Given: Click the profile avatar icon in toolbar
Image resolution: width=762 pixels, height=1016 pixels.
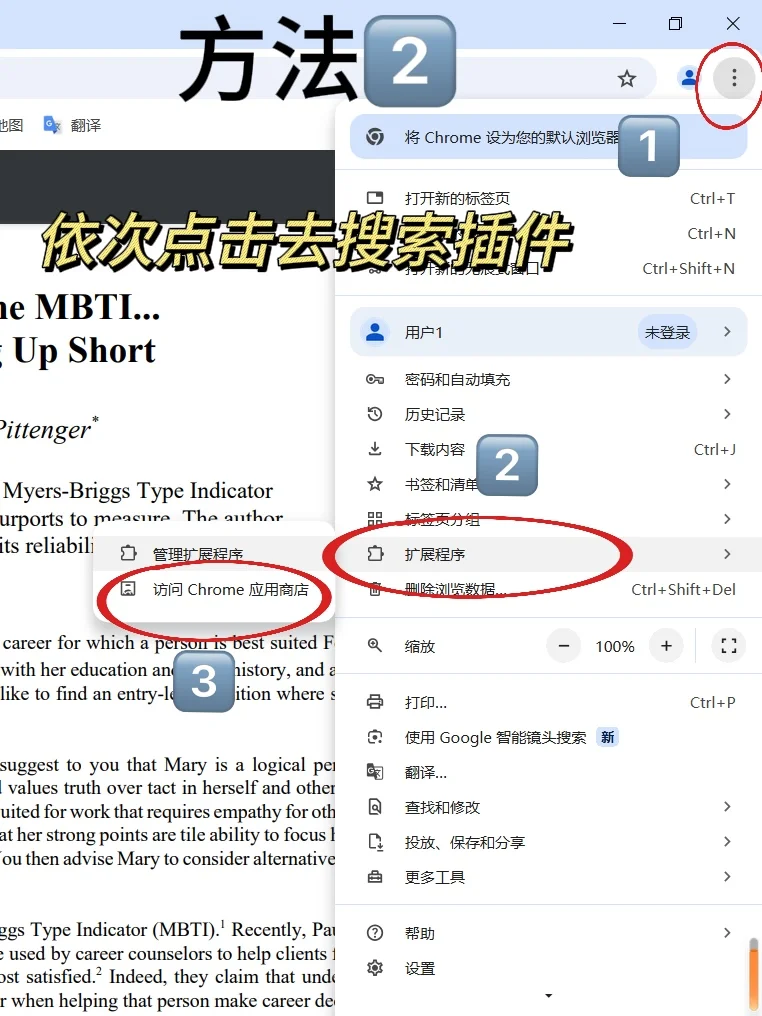Looking at the screenshot, I should click(x=688, y=78).
